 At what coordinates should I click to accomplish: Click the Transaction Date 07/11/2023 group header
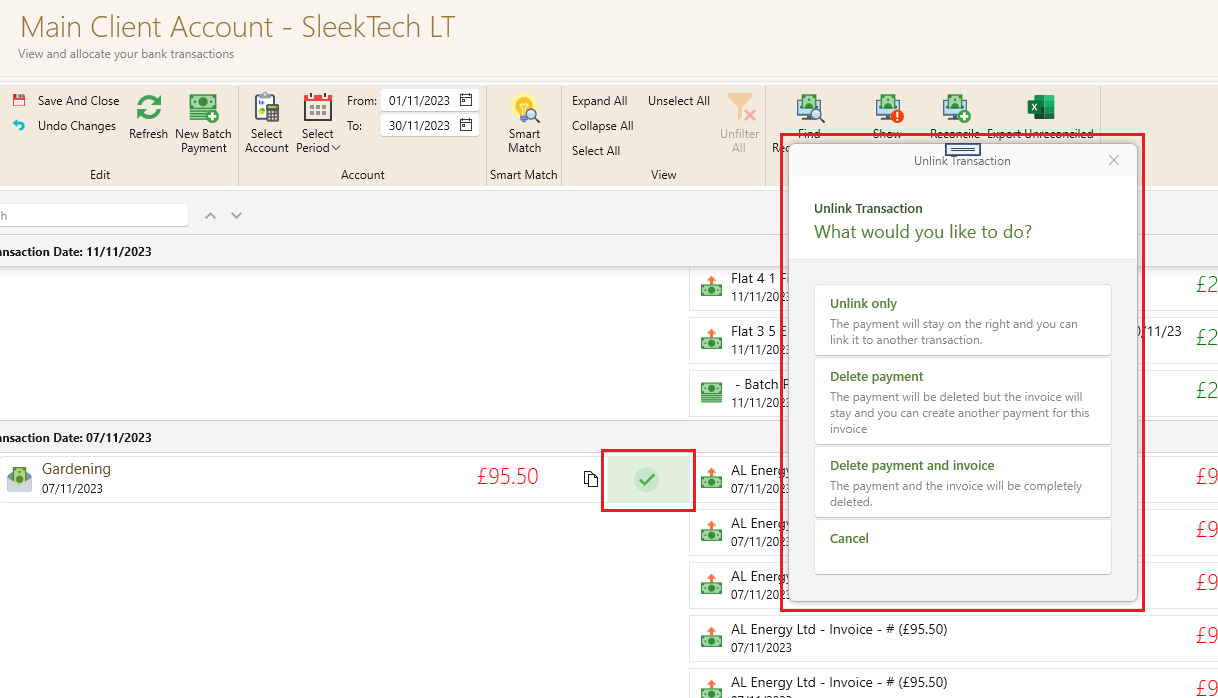[609, 437]
